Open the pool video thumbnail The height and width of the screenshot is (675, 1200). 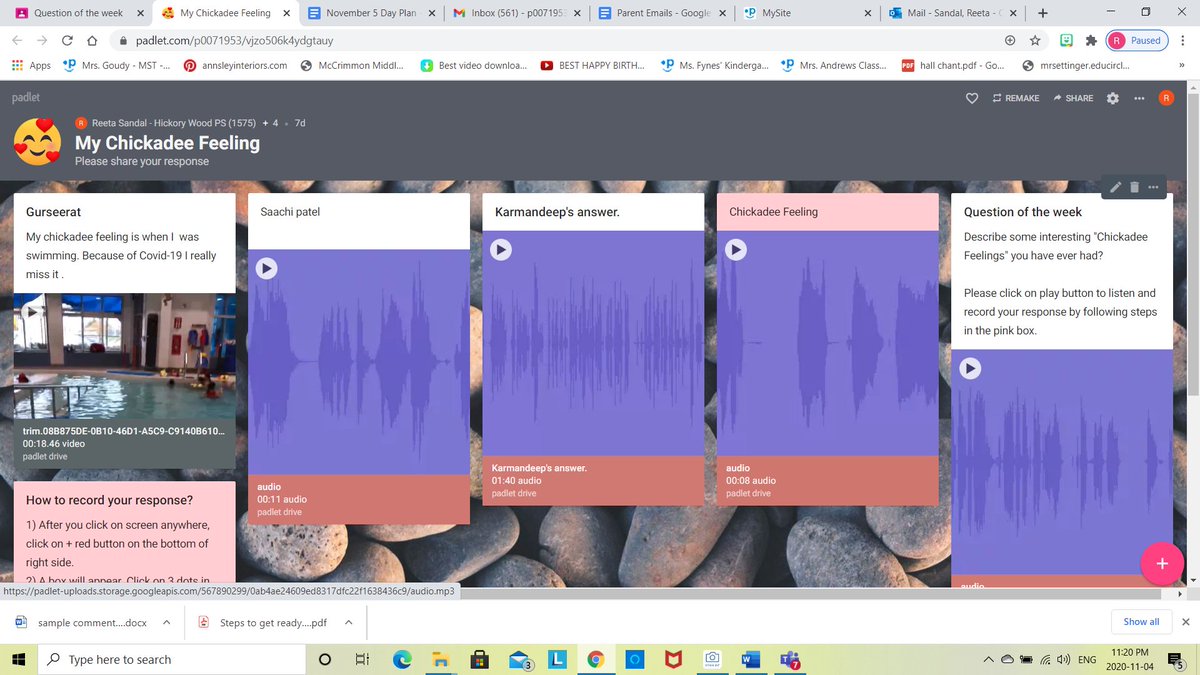[124, 358]
